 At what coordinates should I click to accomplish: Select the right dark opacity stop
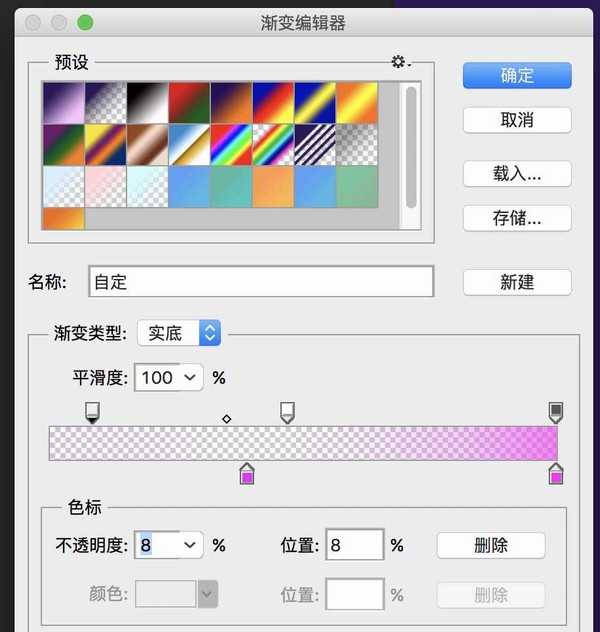pos(556,413)
